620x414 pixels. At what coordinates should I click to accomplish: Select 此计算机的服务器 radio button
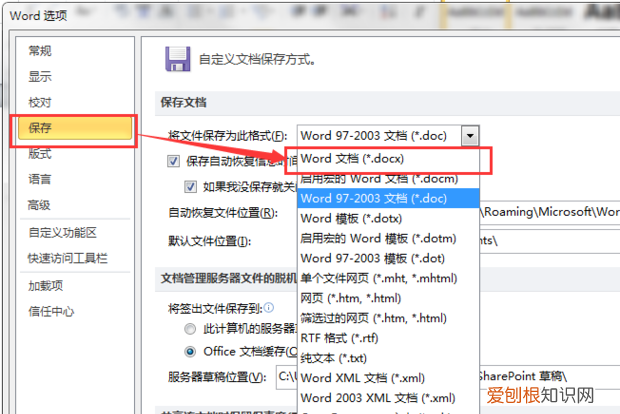coord(190,329)
